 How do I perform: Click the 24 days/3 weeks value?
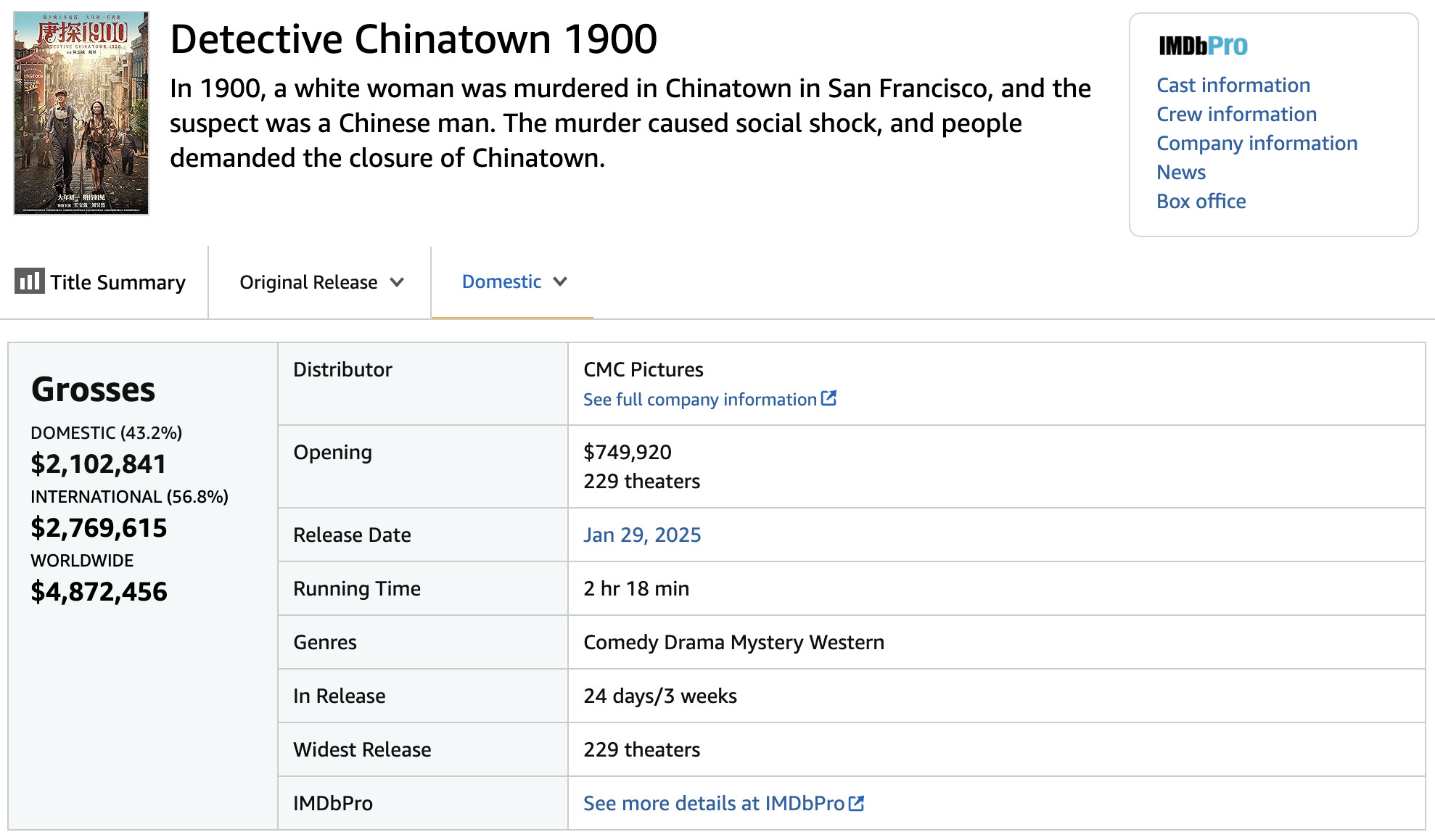[660, 696]
